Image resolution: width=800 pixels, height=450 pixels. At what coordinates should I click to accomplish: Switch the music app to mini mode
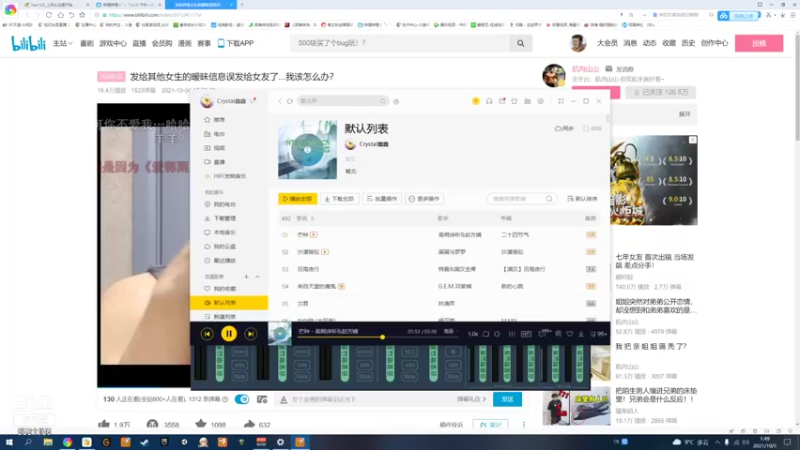pyautogui.click(x=561, y=101)
